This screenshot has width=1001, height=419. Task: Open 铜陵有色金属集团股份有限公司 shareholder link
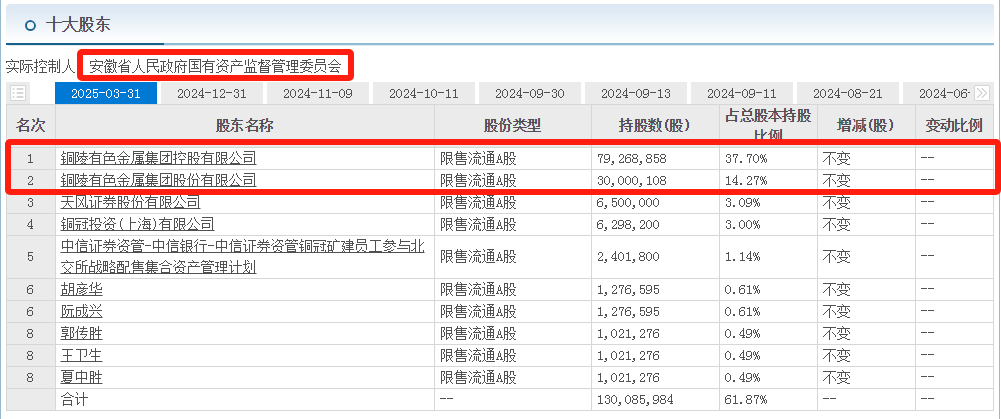158,180
